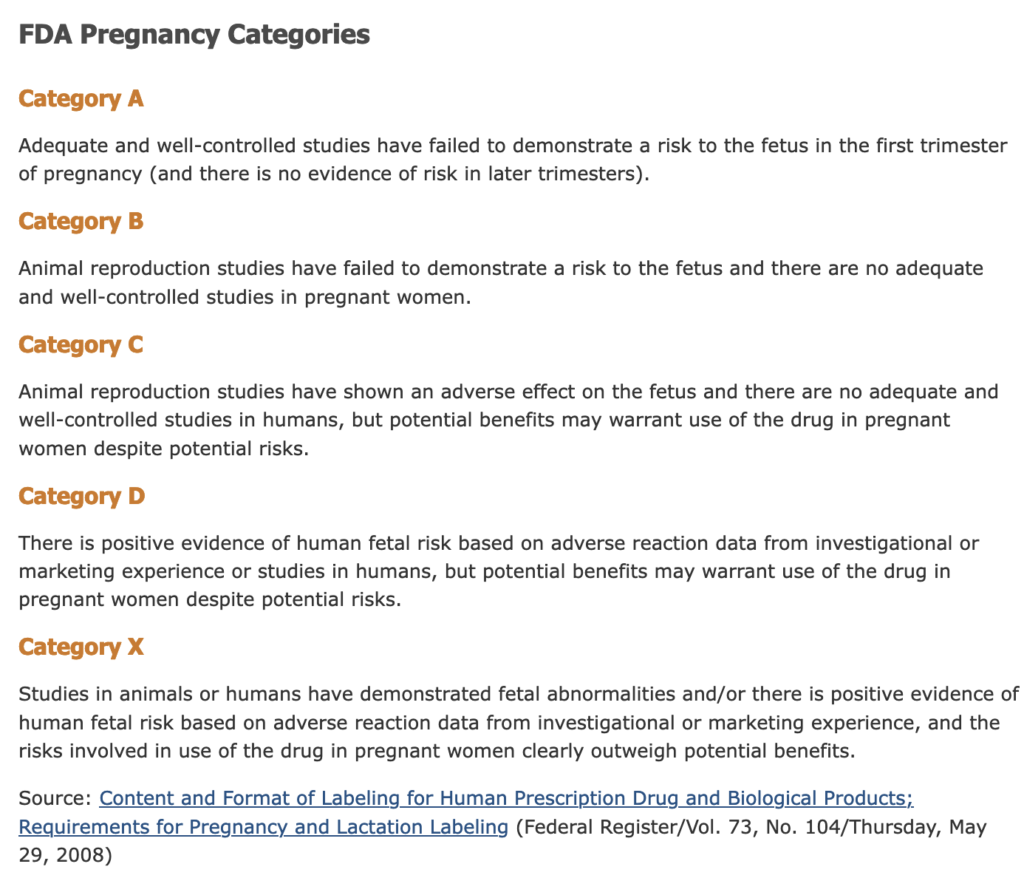Click the Category D paragraph on human fetal risk
Viewport: 1024px width, 878px height.
[499, 572]
